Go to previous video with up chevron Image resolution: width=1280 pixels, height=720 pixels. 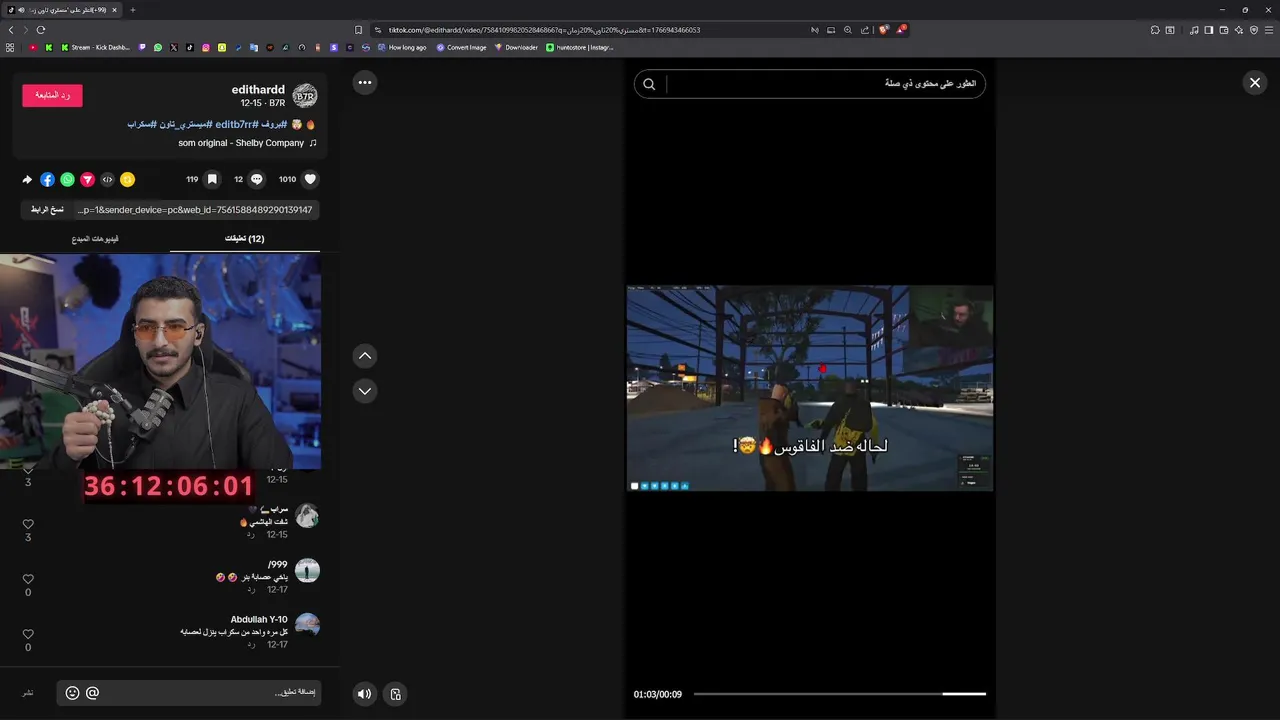tap(365, 355)
